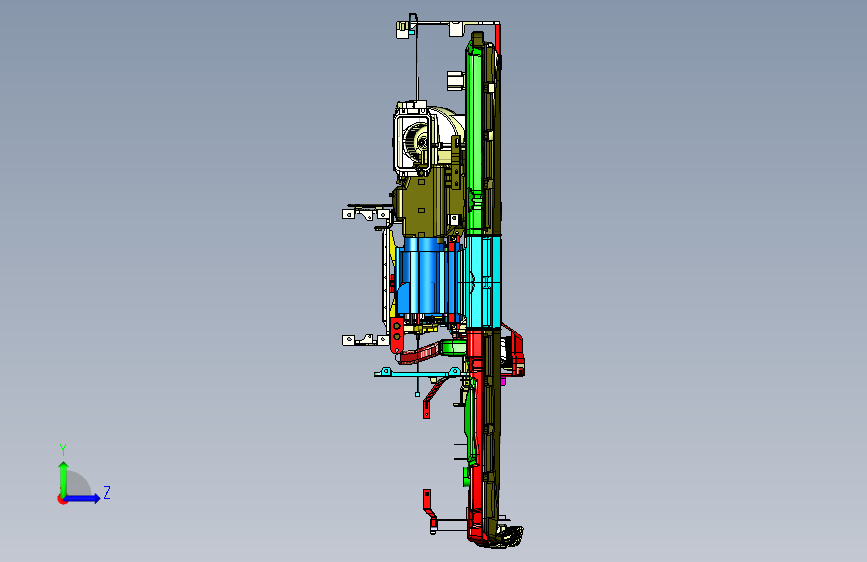Image resolution: width=867 pixels, height=562 pixels.
Task: Click the green Y axis arrow of the triad
Action: pyautogui.click(x=63, y=478)
